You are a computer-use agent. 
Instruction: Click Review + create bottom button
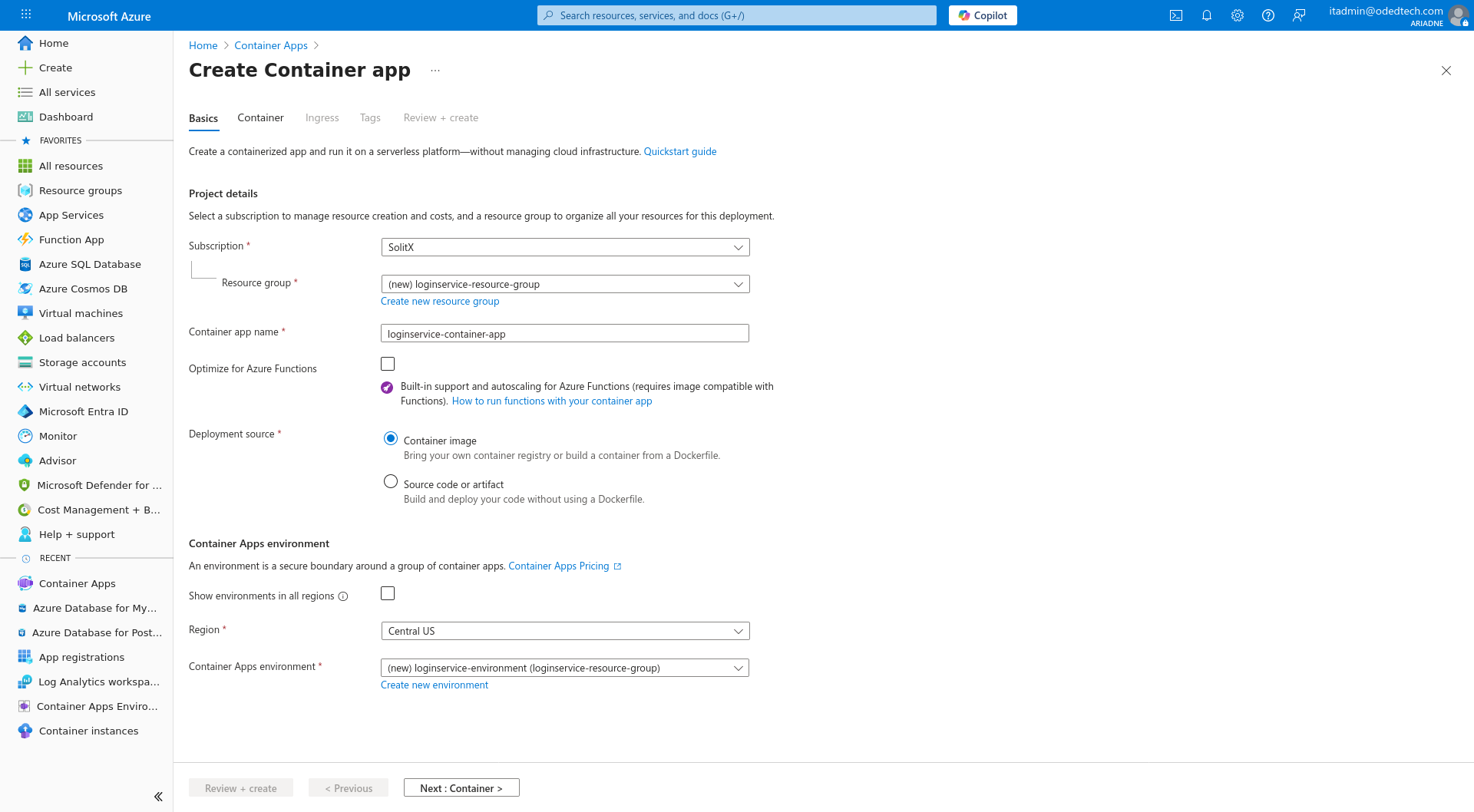pyautogui.click(x=241, y=787)
